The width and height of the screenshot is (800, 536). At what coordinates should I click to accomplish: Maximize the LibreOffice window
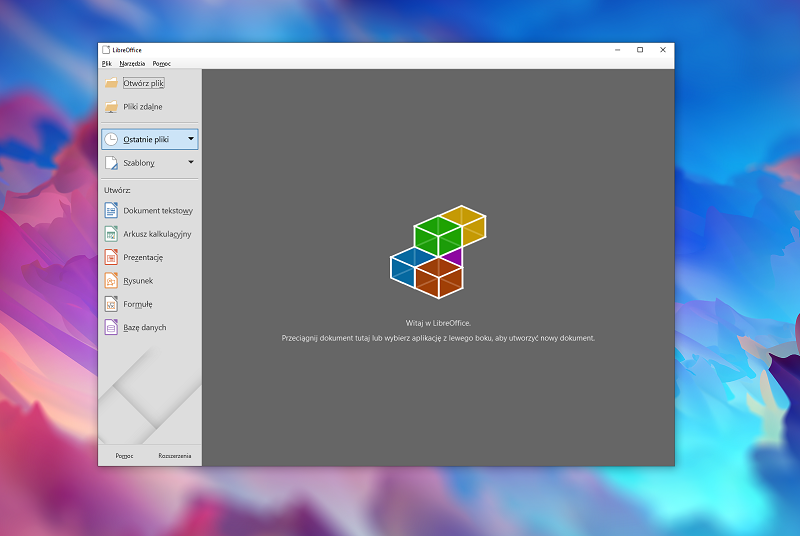[x=640, y=49]
